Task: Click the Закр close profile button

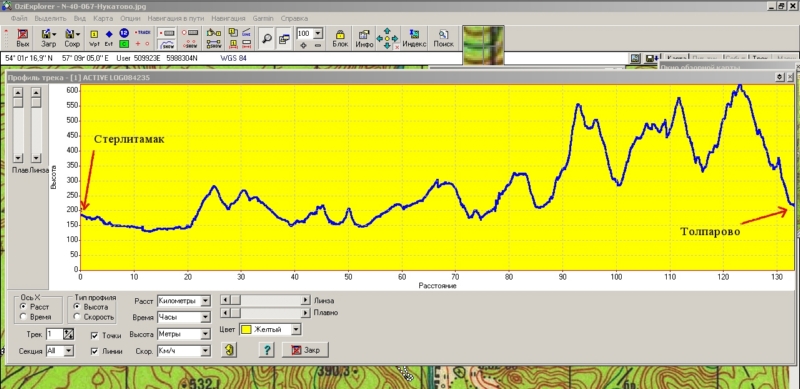Action: tap(305, 350)
